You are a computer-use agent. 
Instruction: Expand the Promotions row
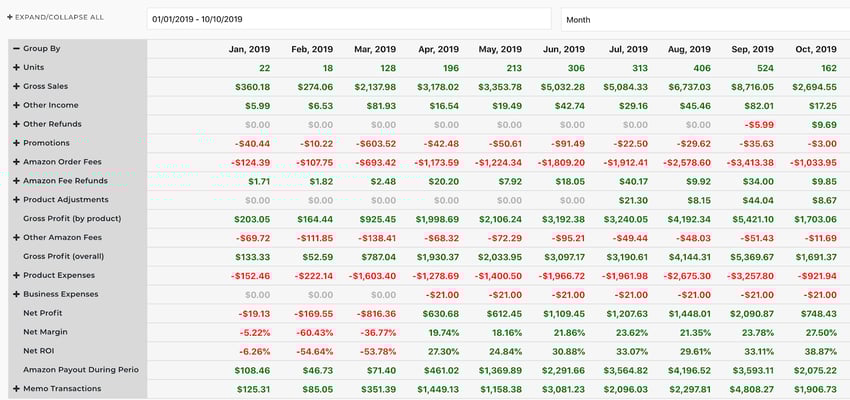pyautogui.click(x=16, y=143)
